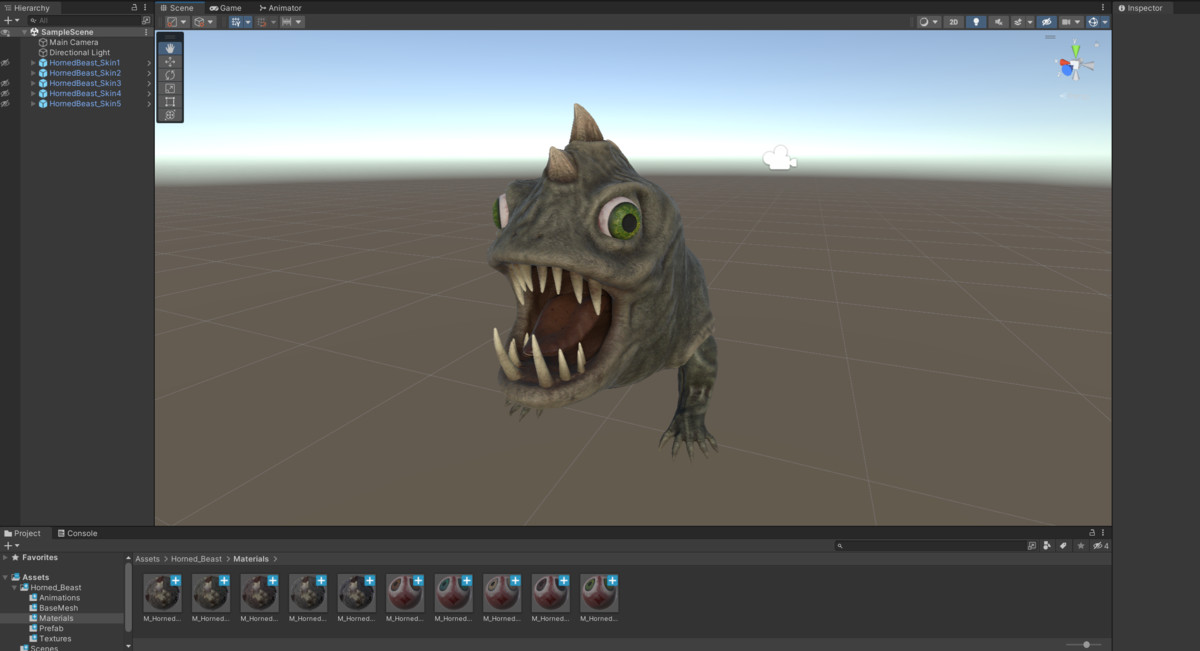The height and width of the screenshot is (651, 1200).
Task: Toggle 2D view mode in Scene
Action: pyautogui.click(x=954, y=22)
